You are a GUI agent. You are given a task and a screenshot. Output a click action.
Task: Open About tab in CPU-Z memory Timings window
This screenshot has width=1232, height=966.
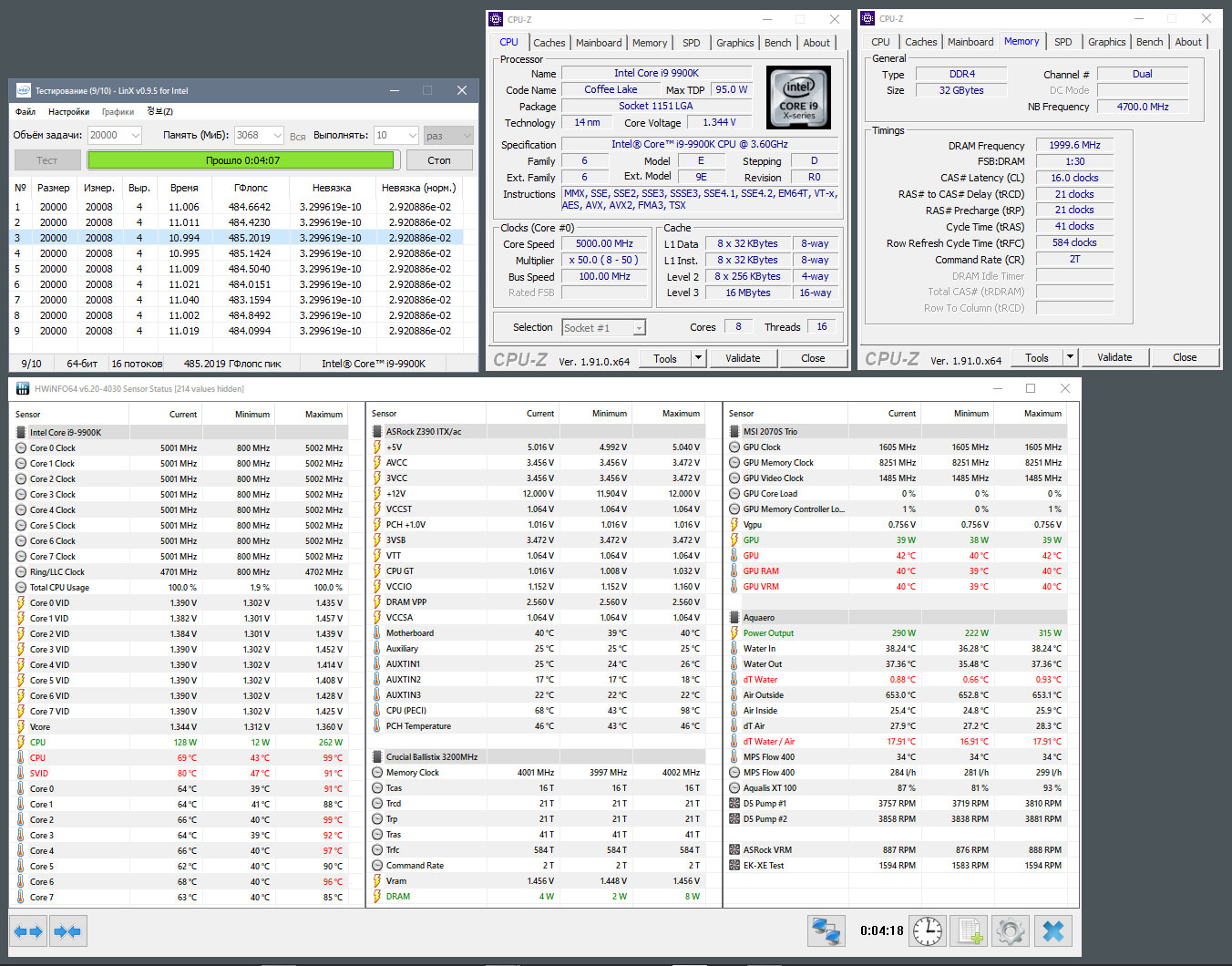(x=1188, y=42)
